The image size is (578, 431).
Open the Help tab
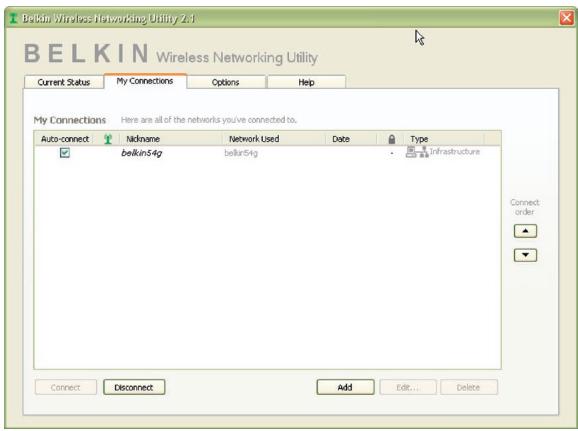pos(306,82)
